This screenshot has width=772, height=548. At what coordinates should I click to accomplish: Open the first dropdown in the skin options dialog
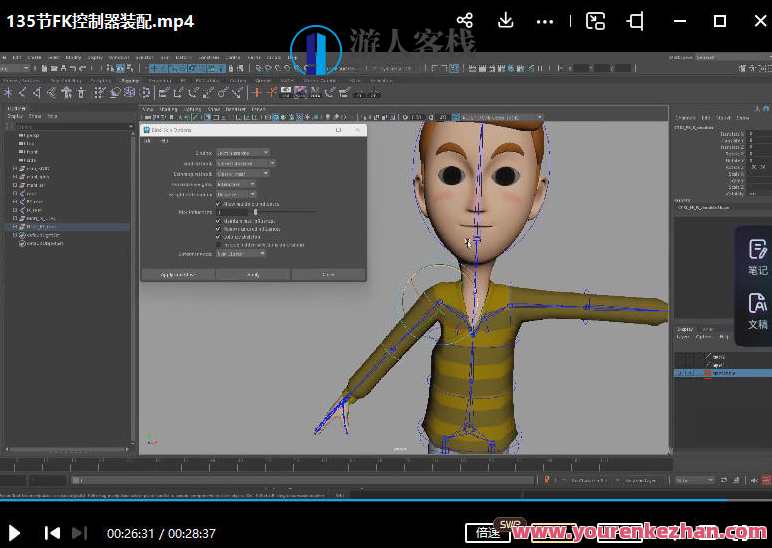[x=243, y=153]
